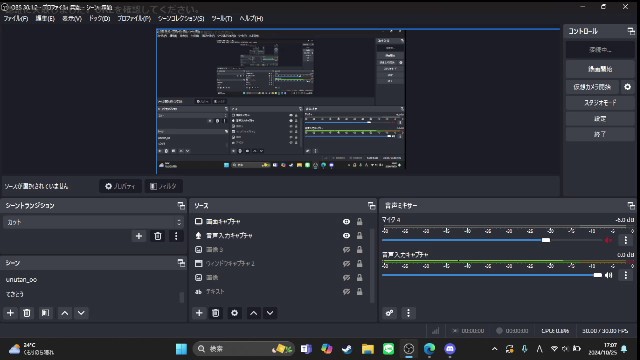The image size is (640, 360).
Task: Open 設定 from the controls panel
Action: pyautogui.click(x=600, y=119)
